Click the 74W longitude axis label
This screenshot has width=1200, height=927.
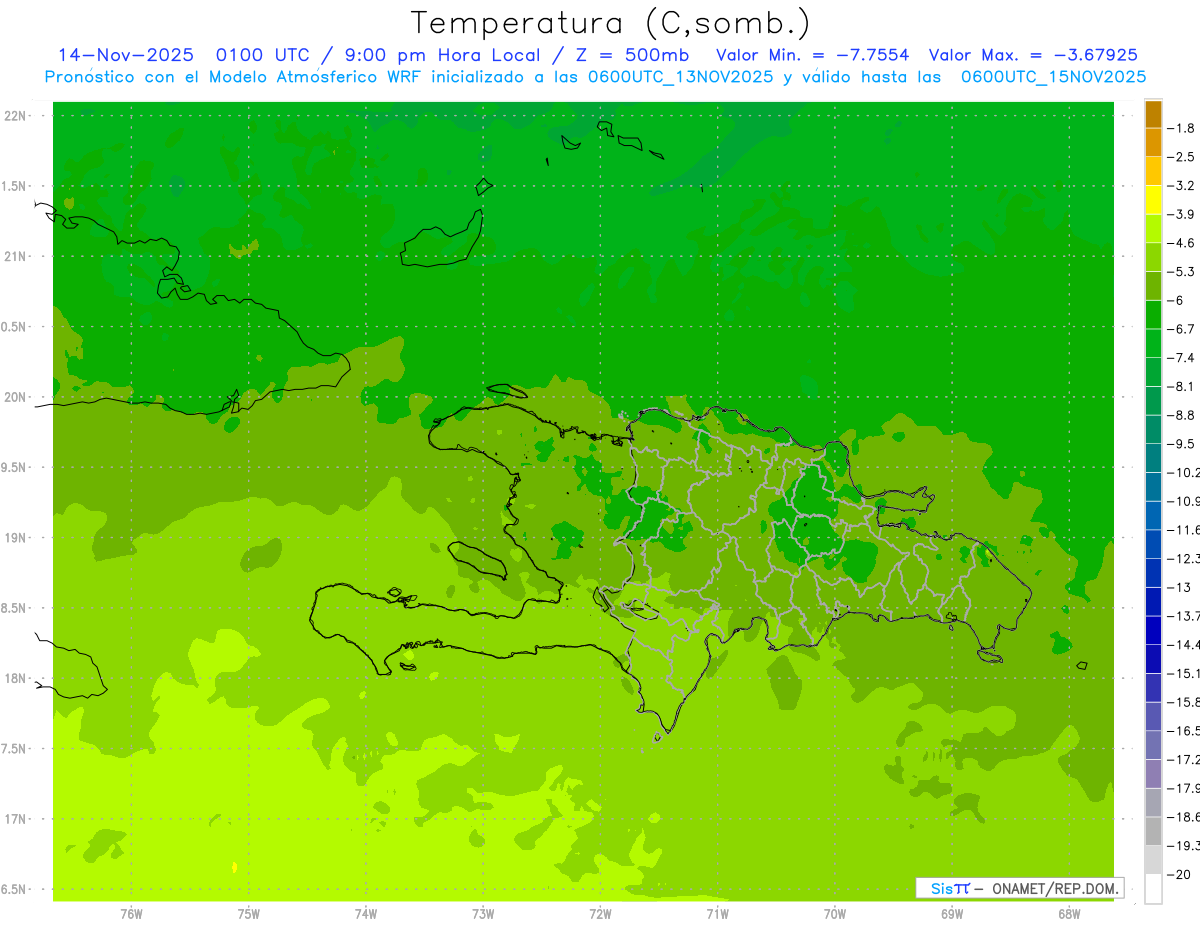(366, 913)
